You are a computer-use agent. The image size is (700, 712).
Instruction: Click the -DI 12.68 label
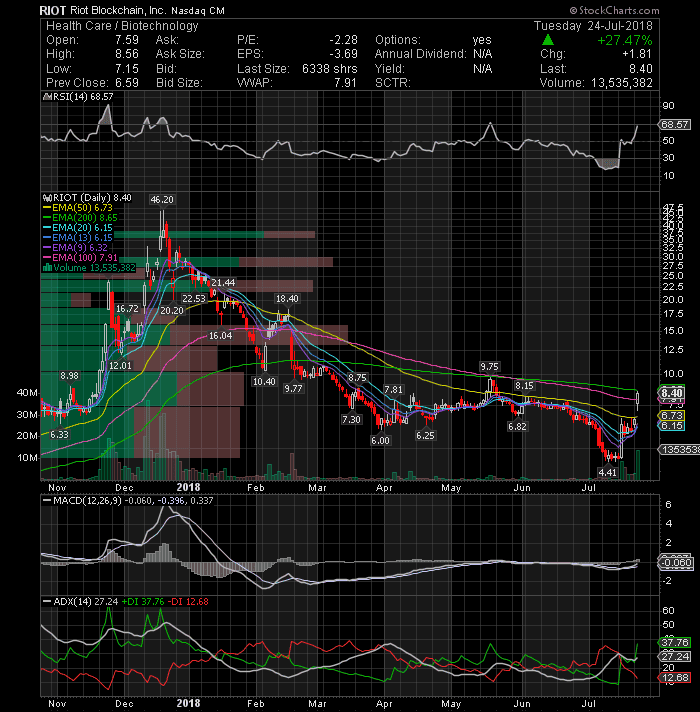[x=188, y=602]
